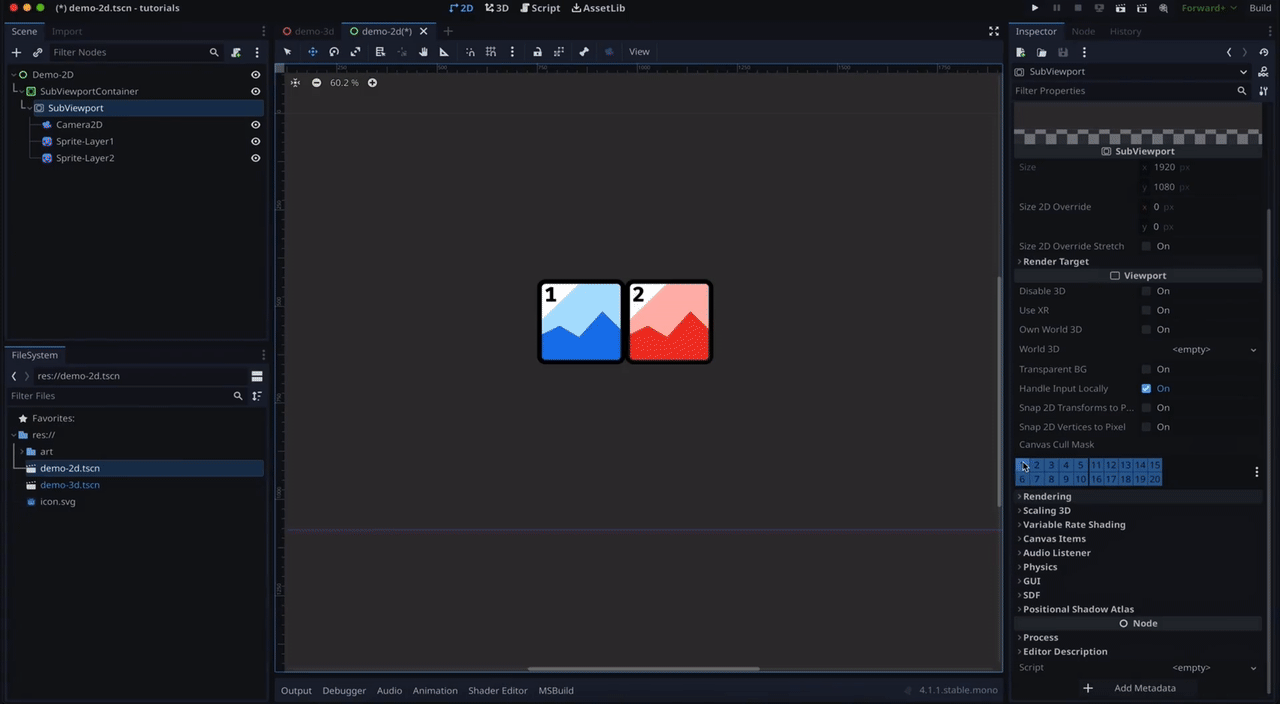
Task: Click the Lock selected node padlock icon
Action: (x=537, y=52)
